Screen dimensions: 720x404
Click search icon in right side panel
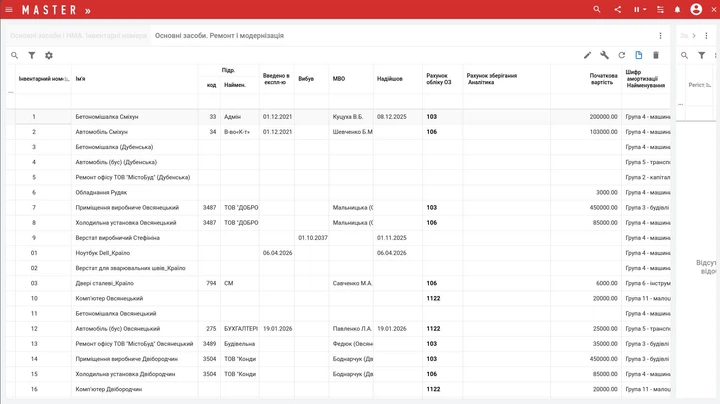pos(684,55)
